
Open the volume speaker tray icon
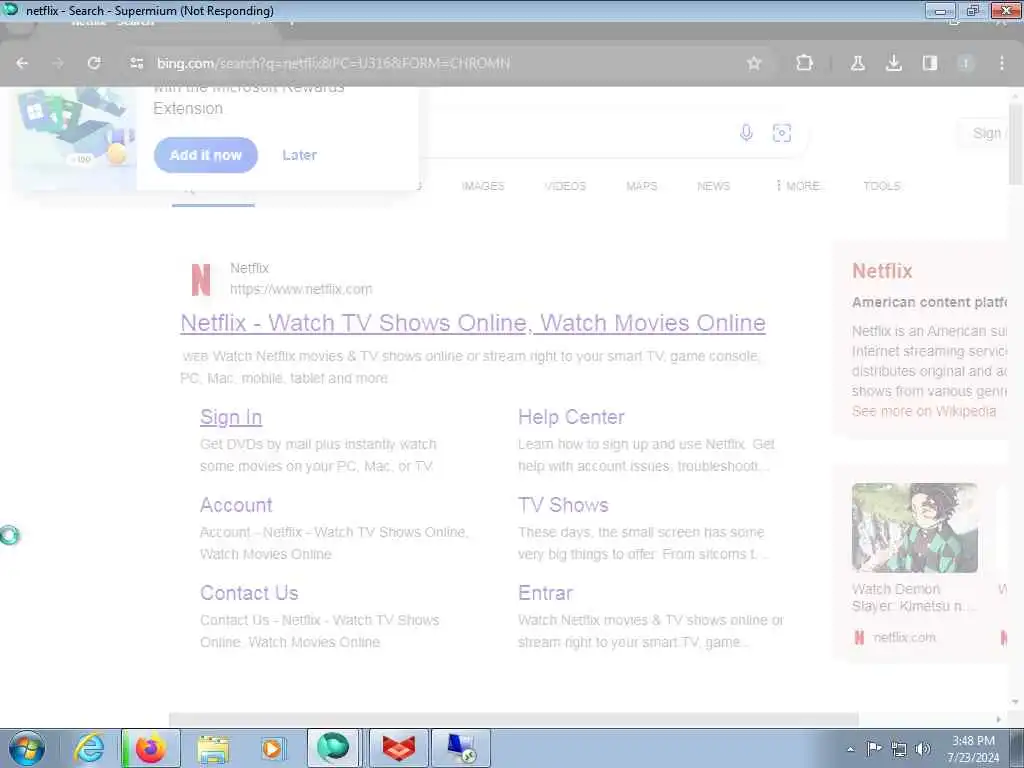click(x=923, y=749)
